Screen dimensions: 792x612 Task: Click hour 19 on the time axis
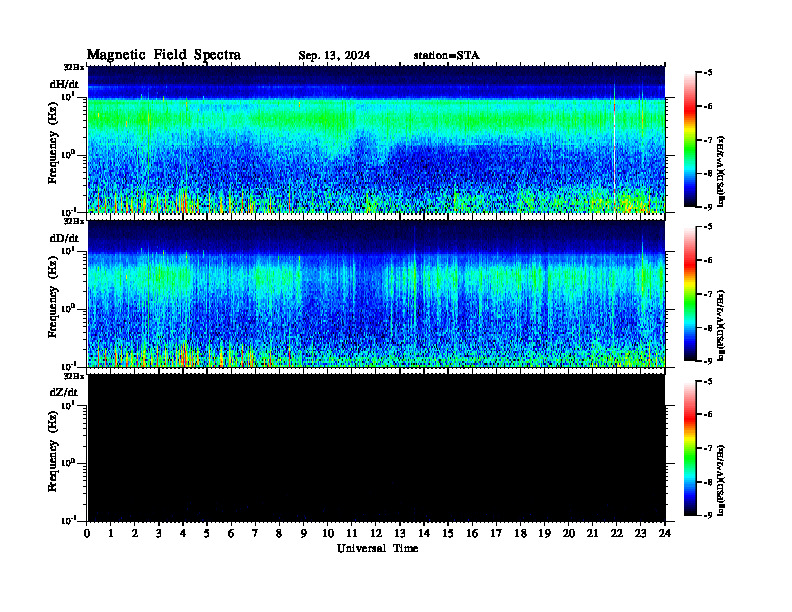coord(544,533)
